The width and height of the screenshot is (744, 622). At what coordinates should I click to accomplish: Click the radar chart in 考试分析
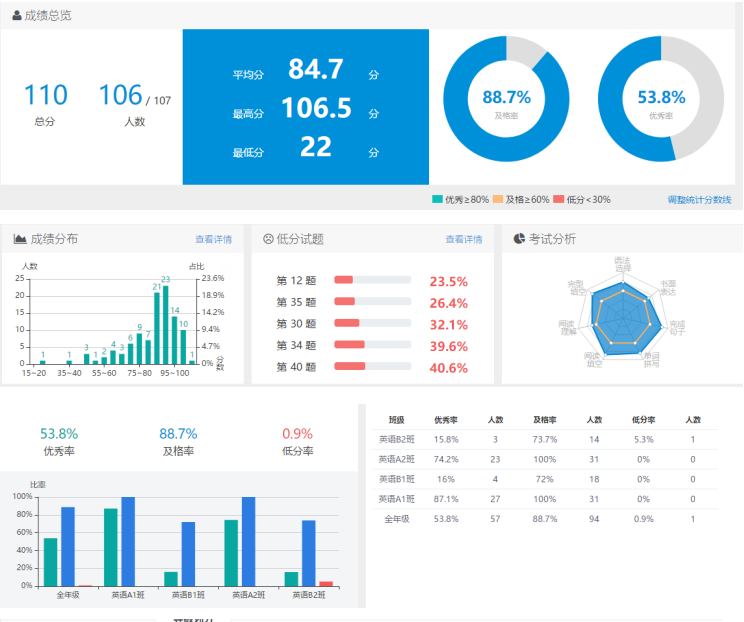[x=623, y=317]
